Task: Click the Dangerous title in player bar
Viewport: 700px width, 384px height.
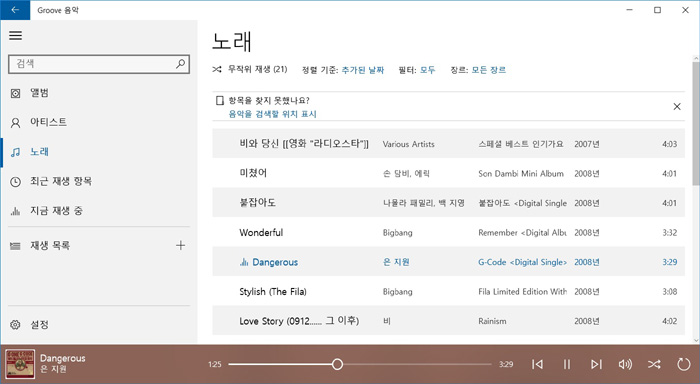Action: tap(62, 358)
